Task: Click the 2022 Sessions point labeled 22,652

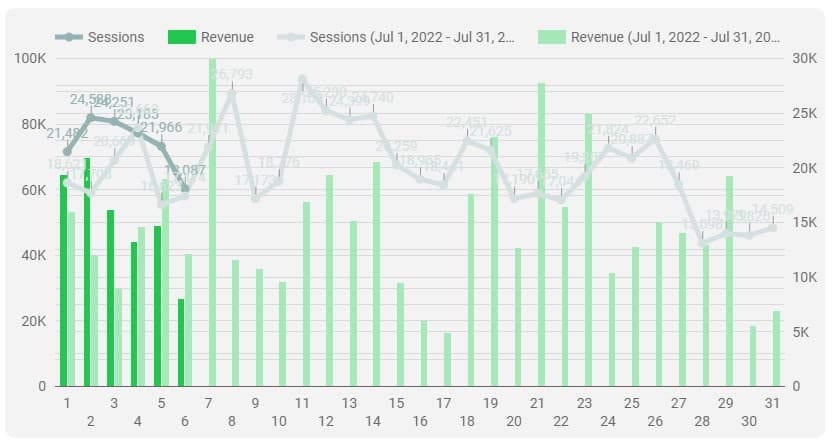Action: (x=655, y=139)
